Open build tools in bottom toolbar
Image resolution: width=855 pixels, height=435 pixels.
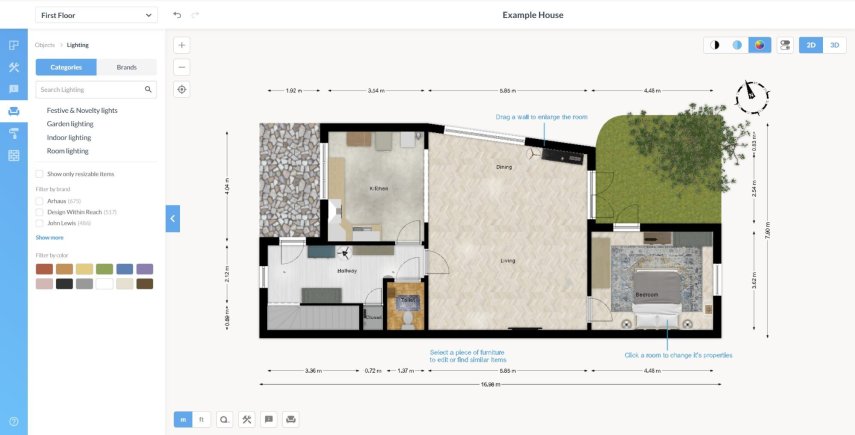click(246, 419)
